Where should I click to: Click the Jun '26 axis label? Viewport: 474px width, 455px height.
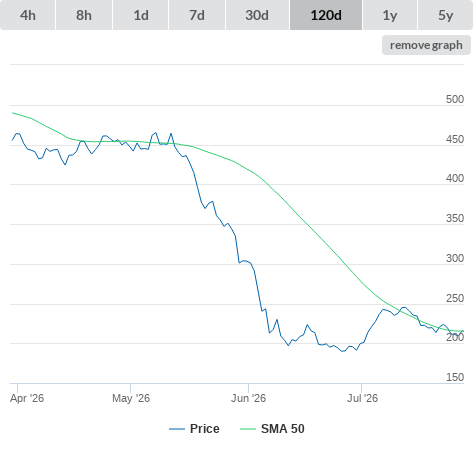[249, 398]
